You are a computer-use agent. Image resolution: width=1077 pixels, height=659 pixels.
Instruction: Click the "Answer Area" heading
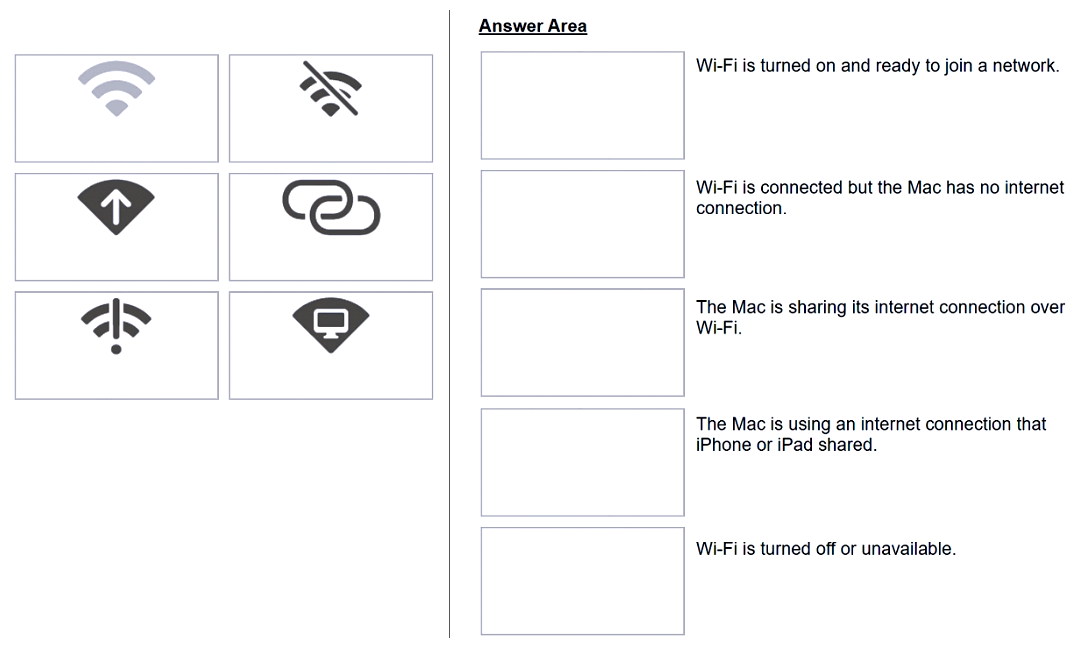pyautogui.click(x=533, y=27)
